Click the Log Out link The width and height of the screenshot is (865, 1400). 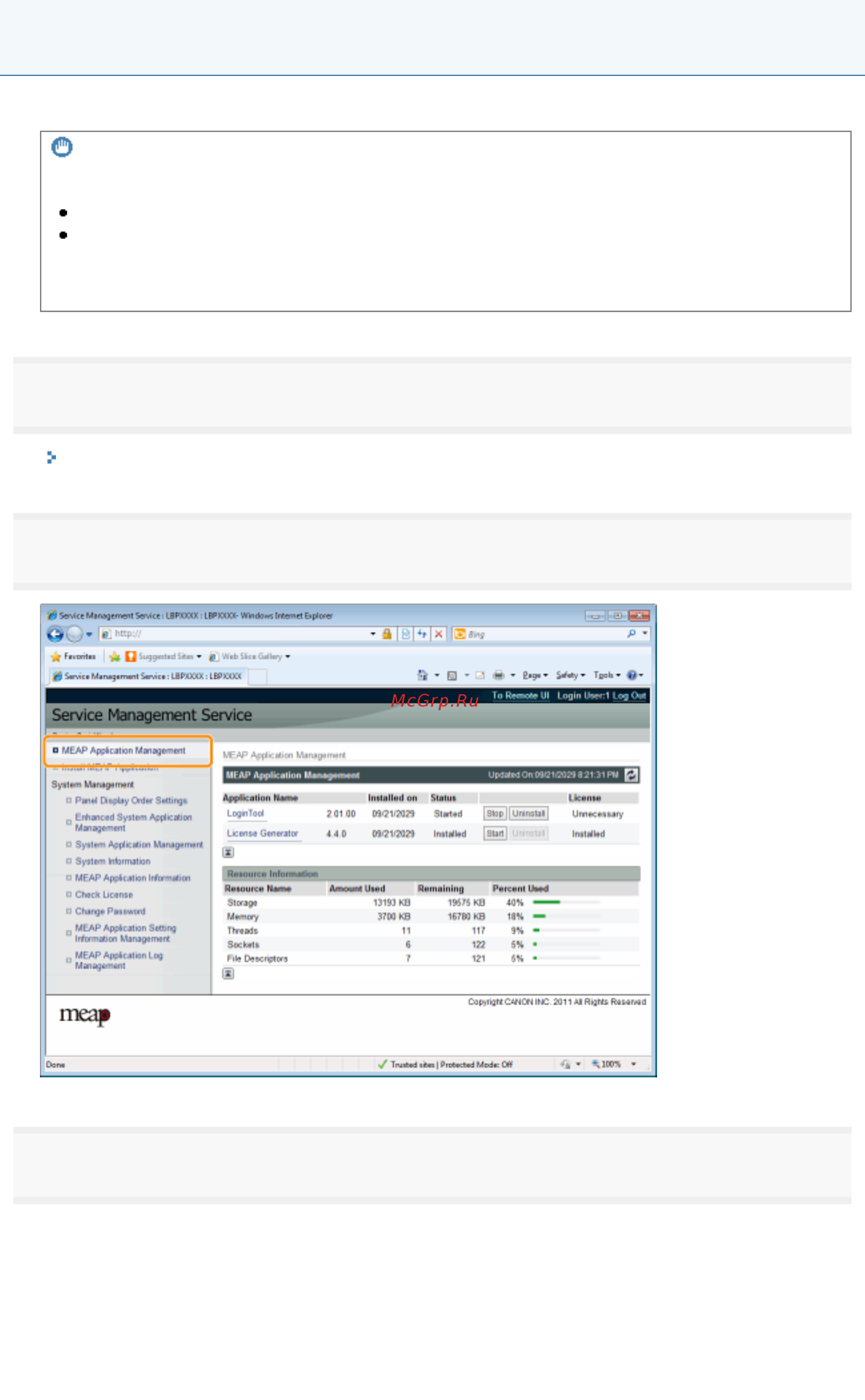(629, 696)
